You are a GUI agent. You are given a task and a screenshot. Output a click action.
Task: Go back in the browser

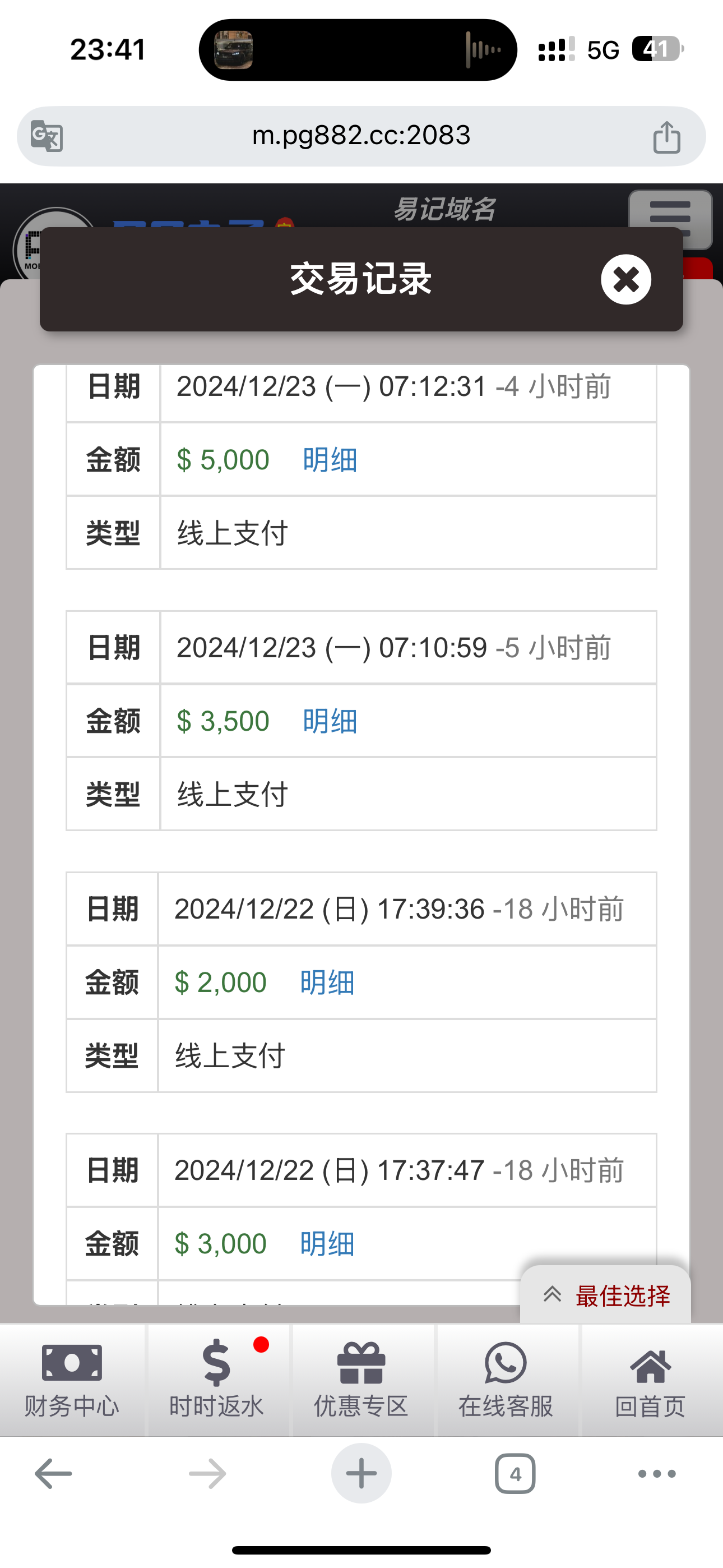tap(54, 1474)
